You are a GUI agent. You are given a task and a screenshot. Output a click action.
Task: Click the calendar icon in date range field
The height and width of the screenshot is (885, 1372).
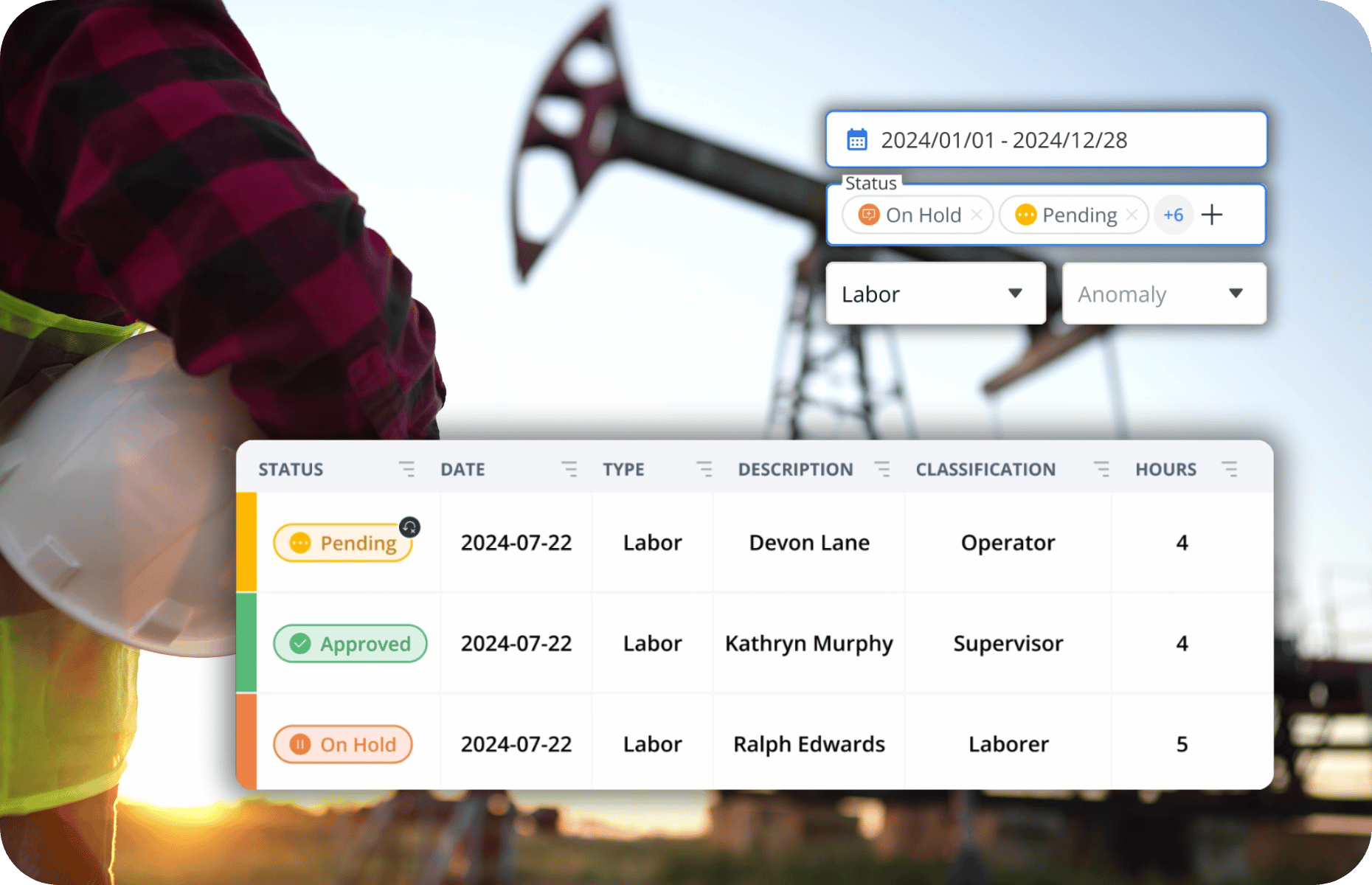[x=856, y=139]
